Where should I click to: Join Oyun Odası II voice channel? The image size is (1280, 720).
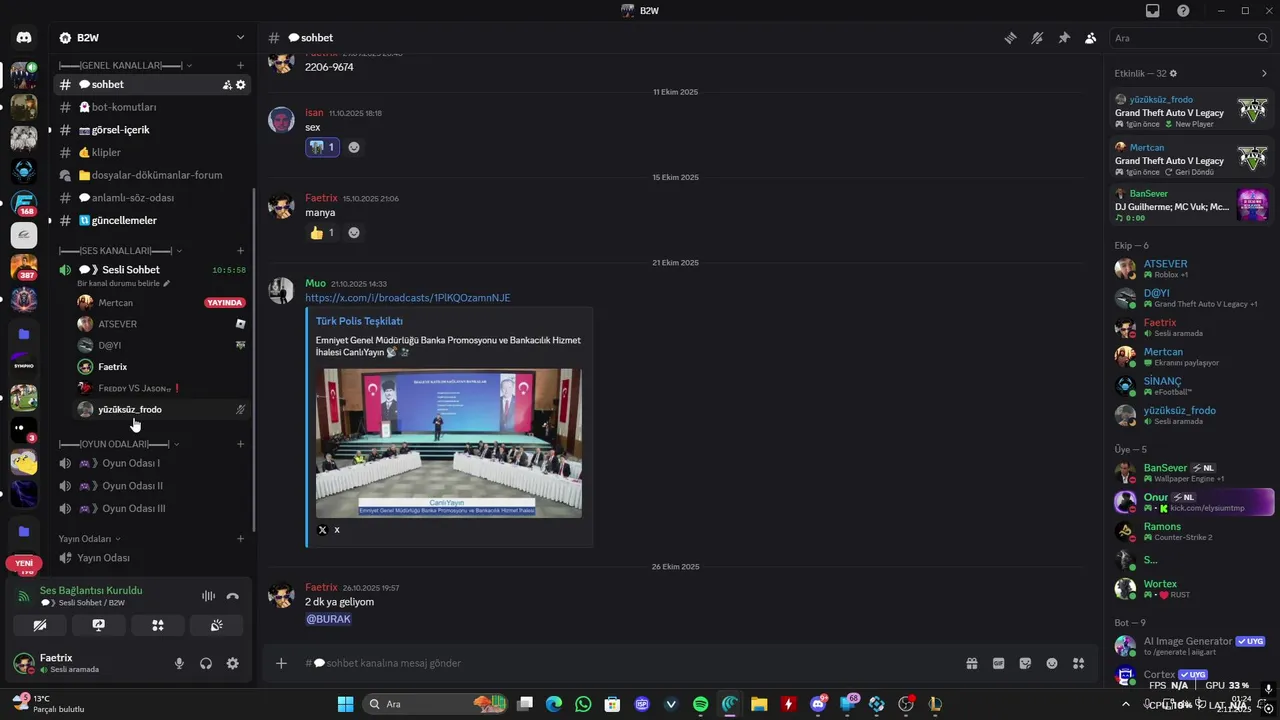(152, 486)
